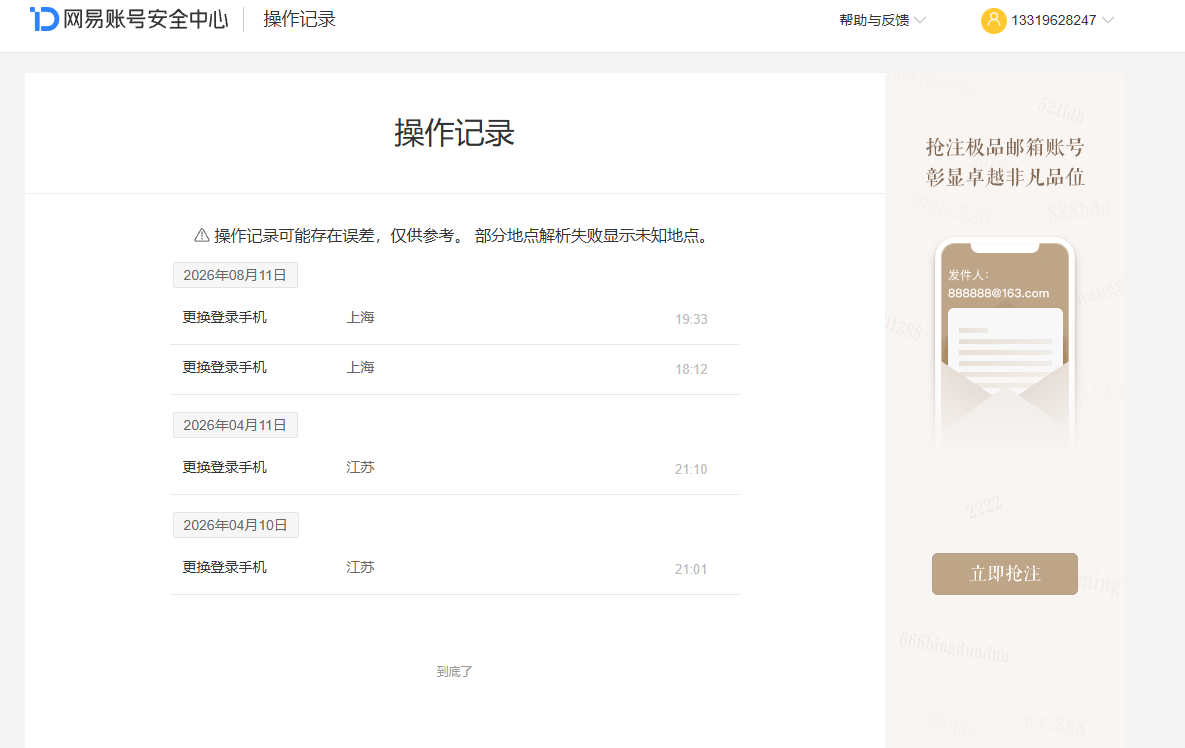Click the warning triangle icon beside notice
1185x748 pixels.
click(x=202, y=236)
